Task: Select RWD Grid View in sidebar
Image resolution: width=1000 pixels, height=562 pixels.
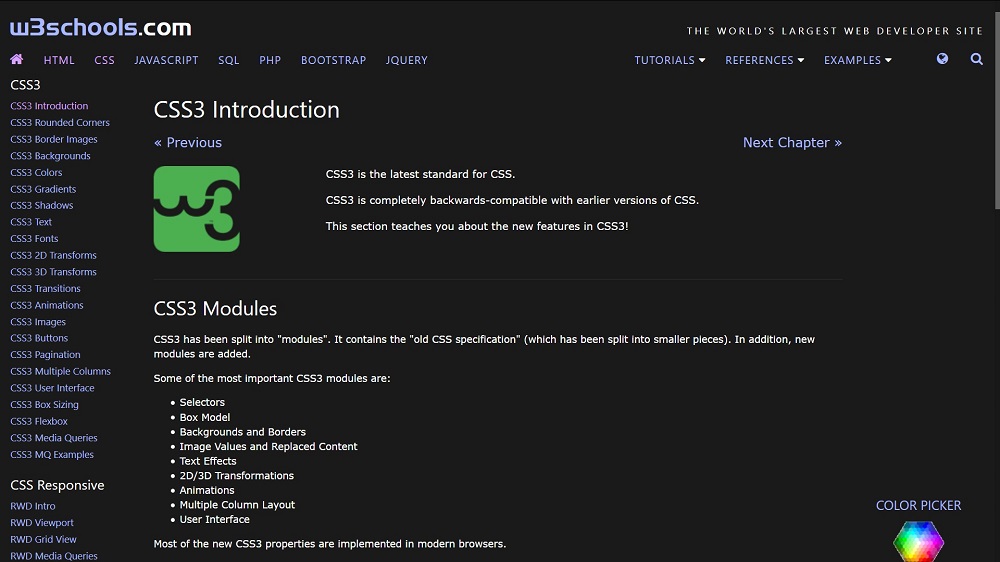Action: pos(43,539)
